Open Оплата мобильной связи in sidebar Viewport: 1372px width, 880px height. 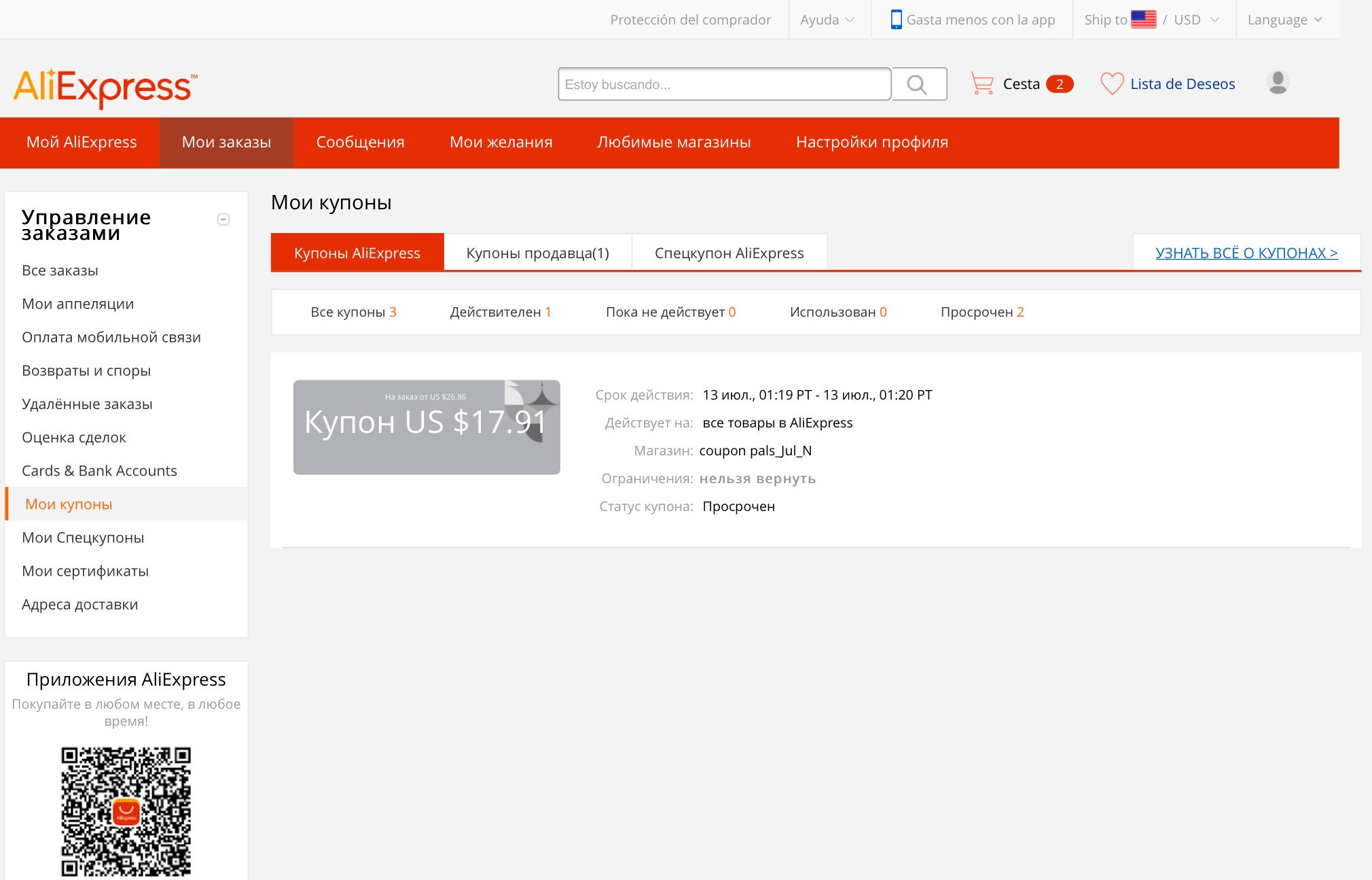pos(111,337)
